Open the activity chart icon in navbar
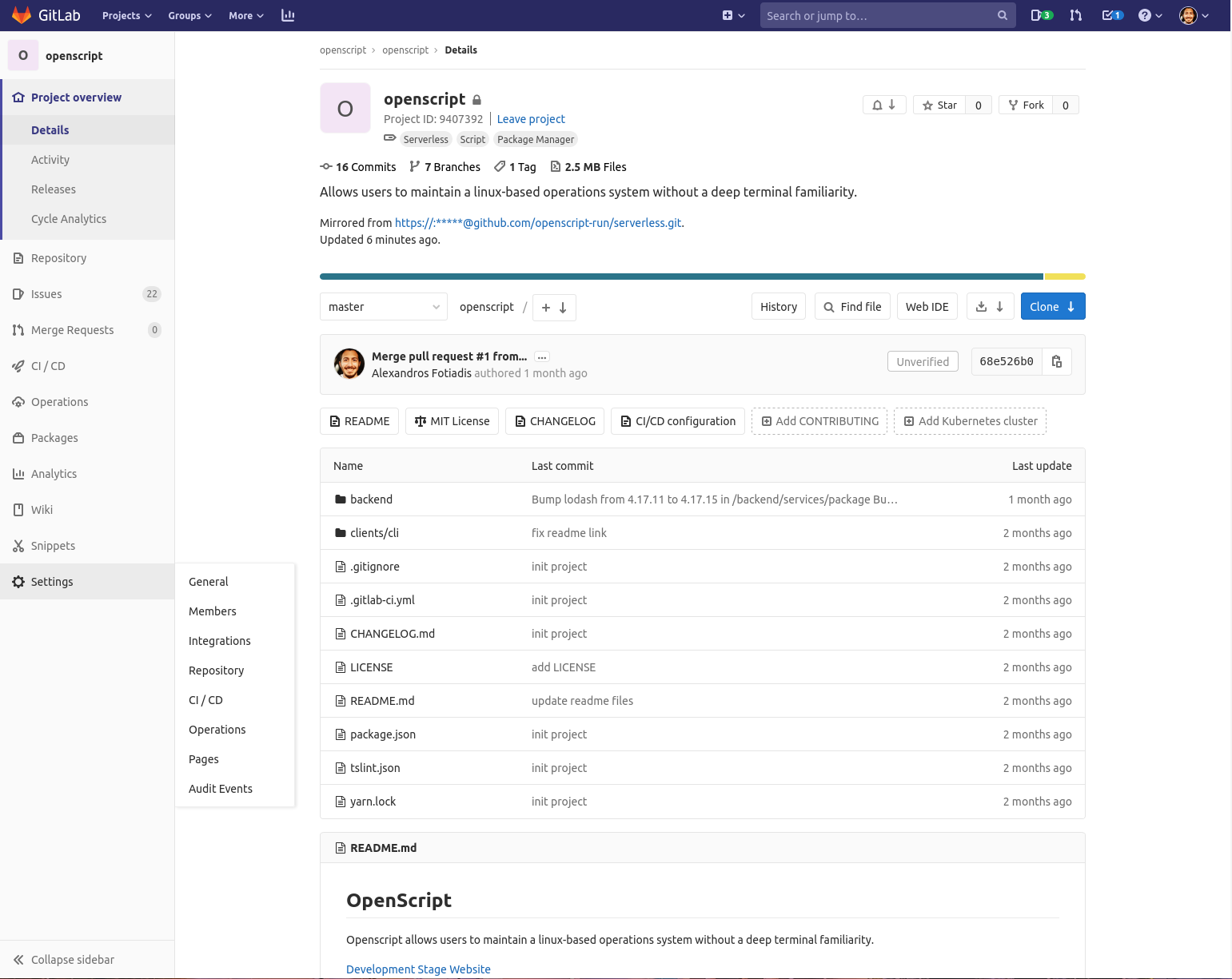Image resolution: width=1232 pixels, height=979 pixels. pyautogui.click(x=288, y=15)
